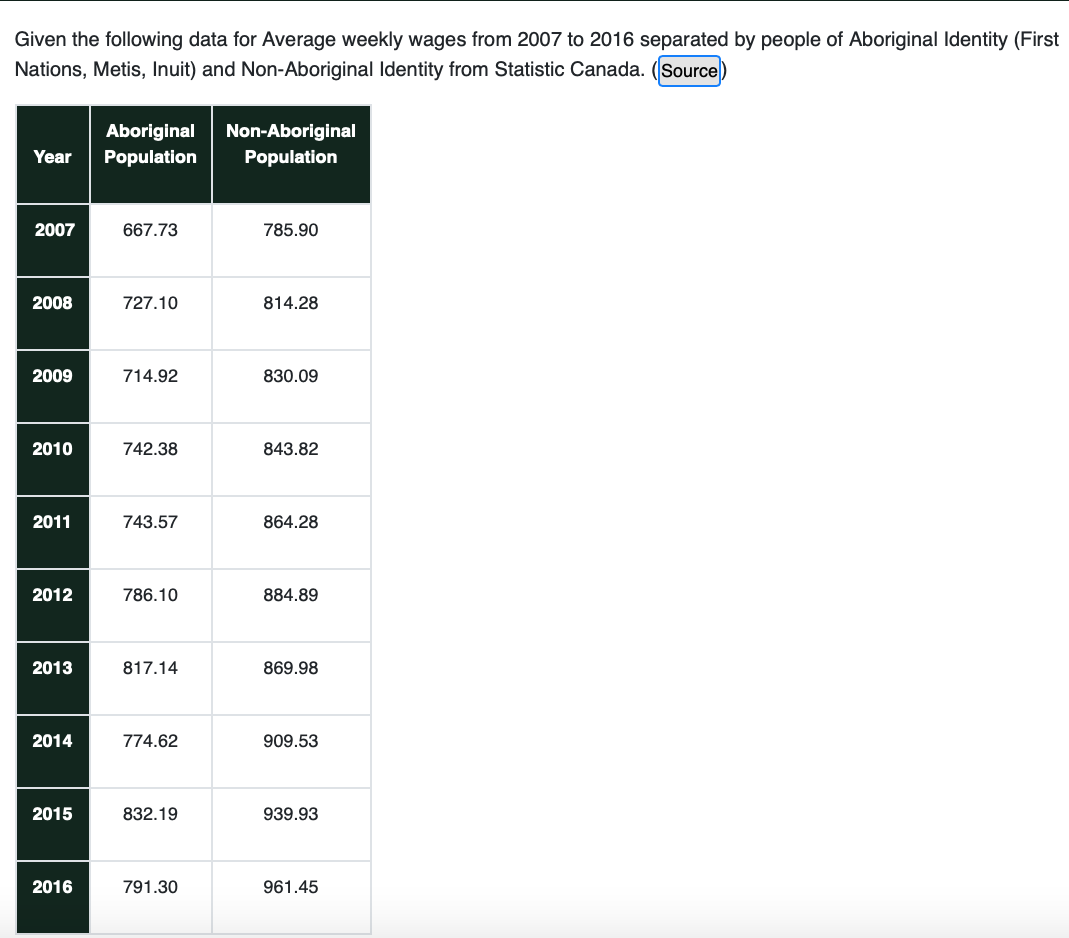Click the 884.89 wage value
1069x938 pixels.
pyautogui.click(x=291, y=594)
